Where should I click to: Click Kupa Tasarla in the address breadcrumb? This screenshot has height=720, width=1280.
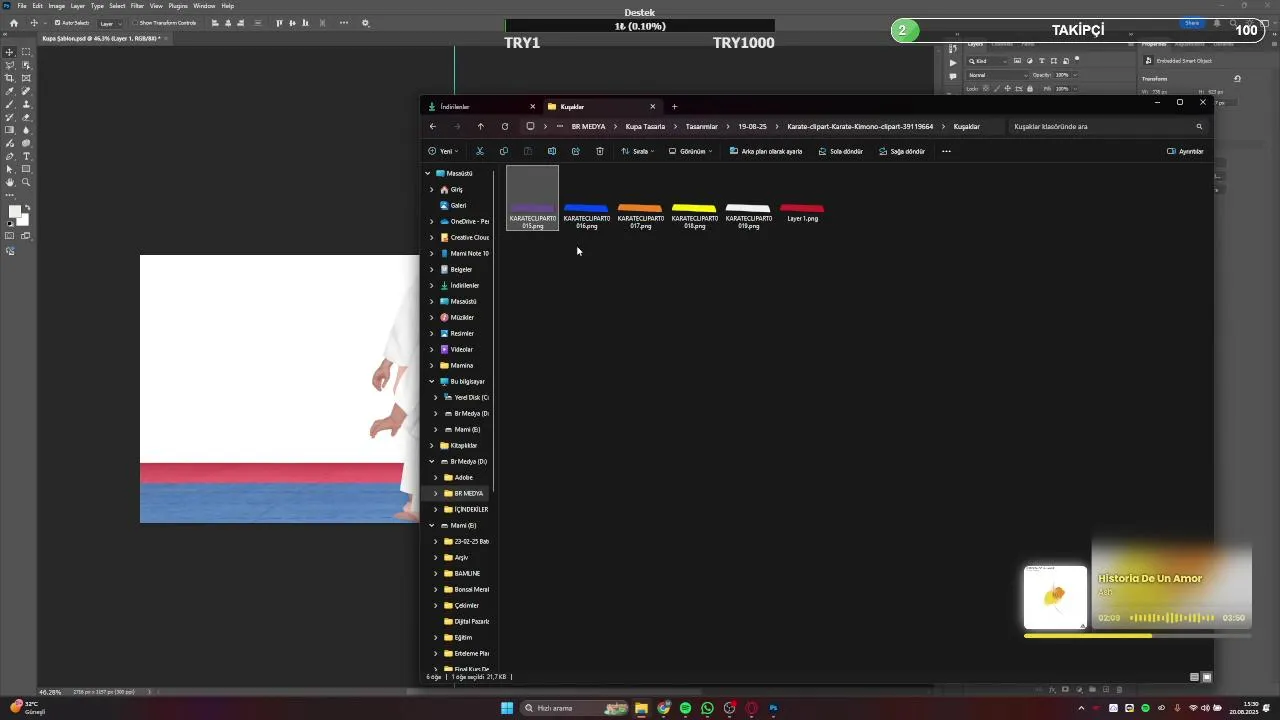click(x=645, y=127)
